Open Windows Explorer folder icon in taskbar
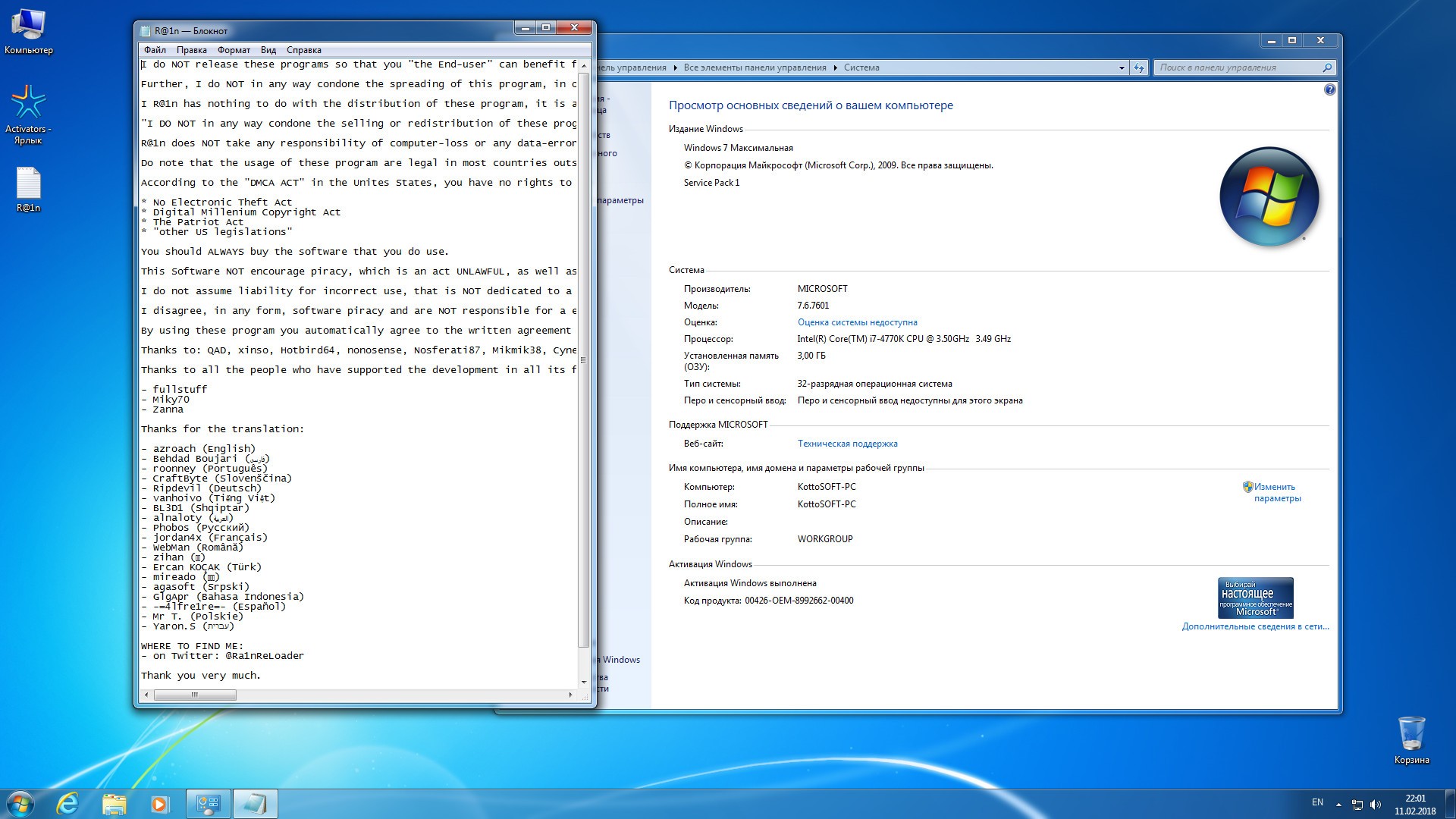Screen dimensions: 1456x819 point(115,804)
